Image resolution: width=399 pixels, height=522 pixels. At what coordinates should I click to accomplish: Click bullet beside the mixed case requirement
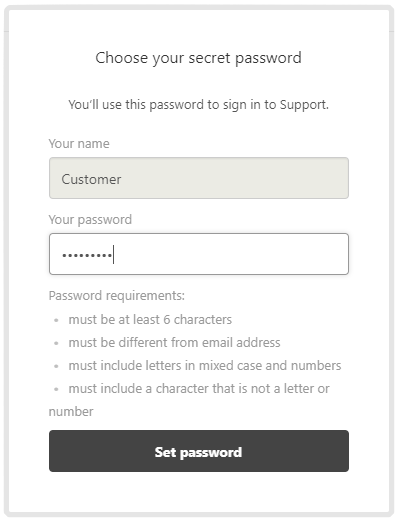coord(56,366)
